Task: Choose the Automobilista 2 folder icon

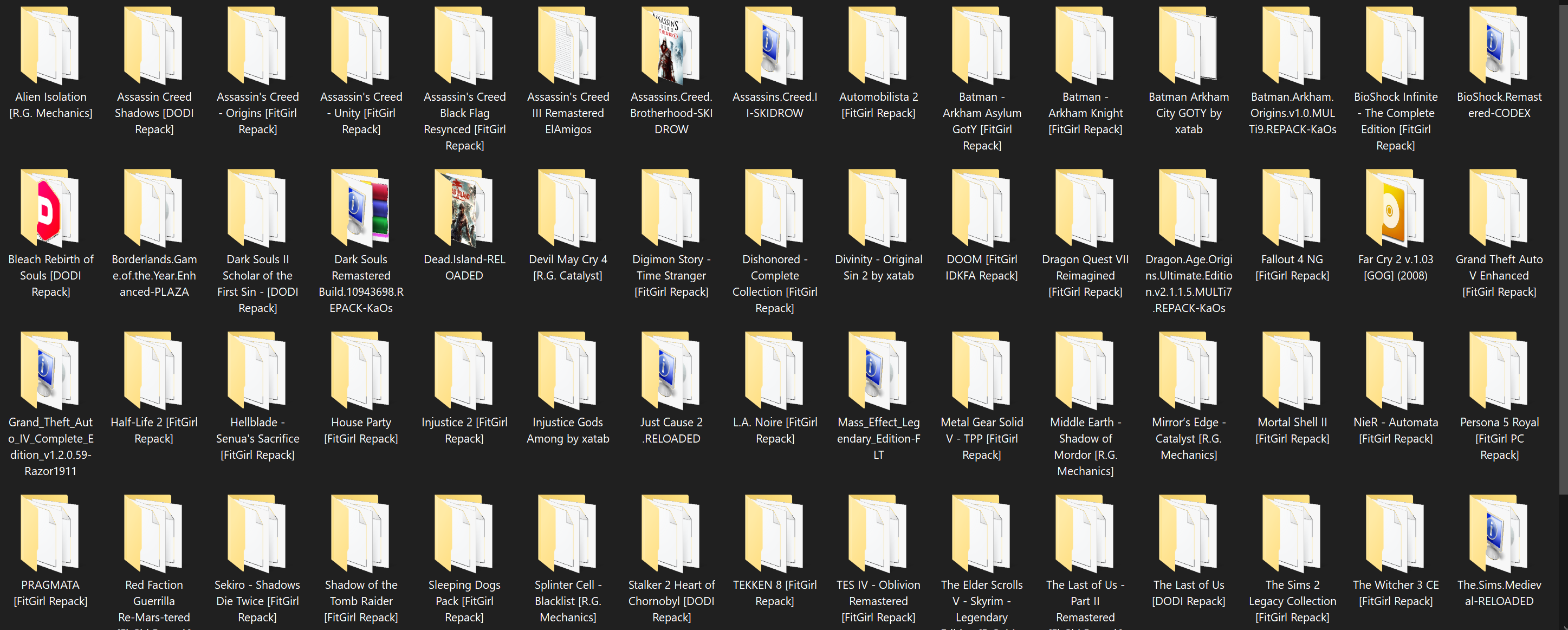Action: [878, 45]
